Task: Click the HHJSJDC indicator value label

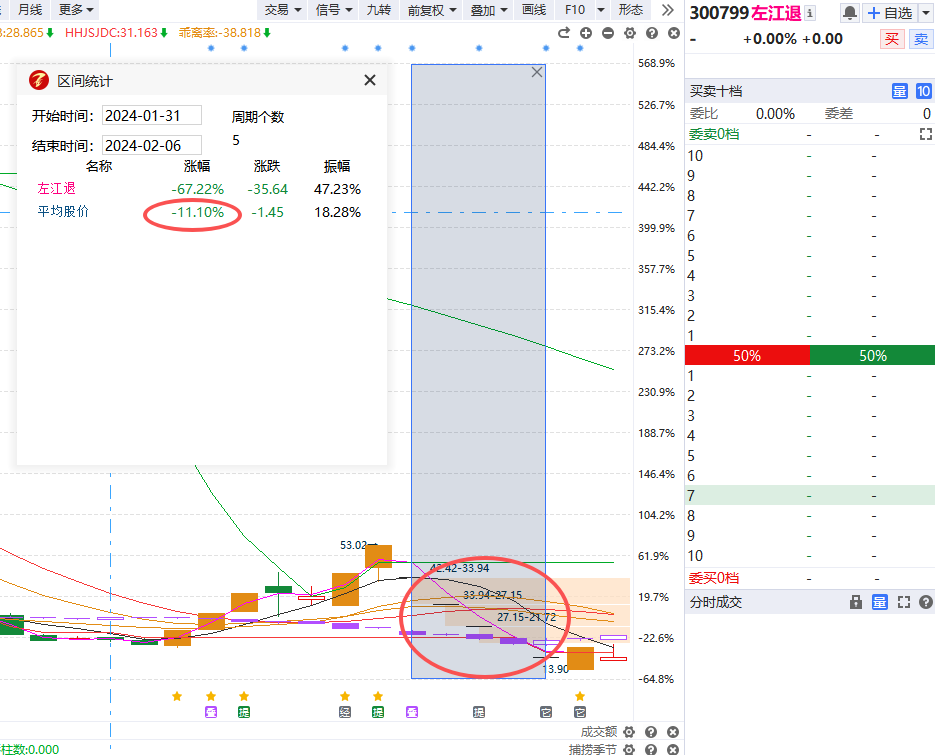Action: tap(112, 33)
